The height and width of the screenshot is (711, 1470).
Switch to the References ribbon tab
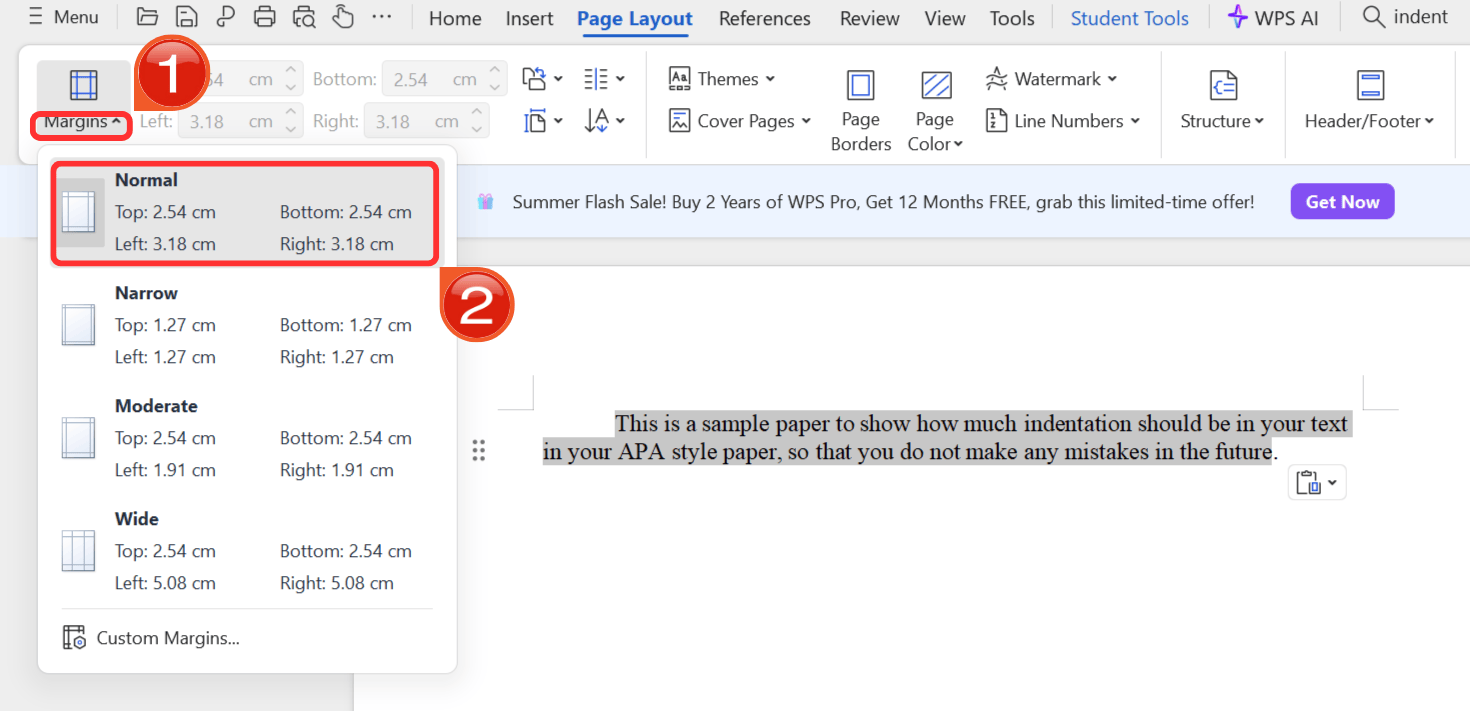764,18
